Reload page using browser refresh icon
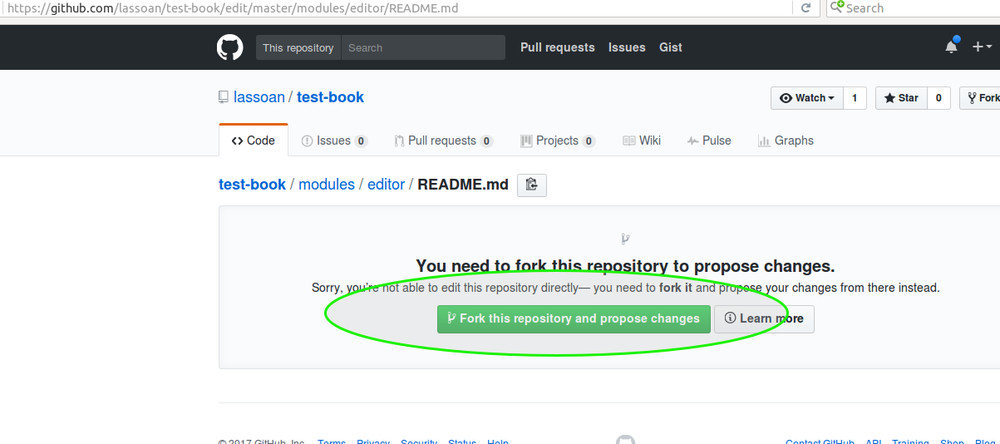Viewport: 1000px width, 444px height. [805, 8]
